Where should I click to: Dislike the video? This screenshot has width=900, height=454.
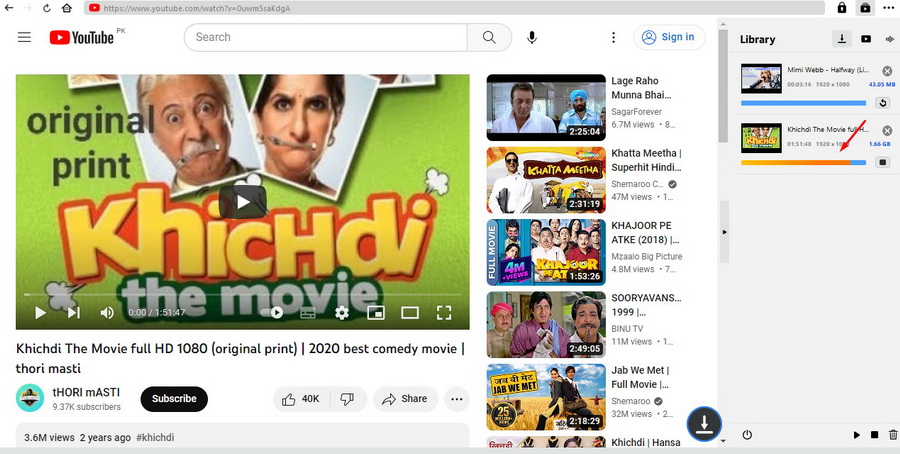coord(348,399)
